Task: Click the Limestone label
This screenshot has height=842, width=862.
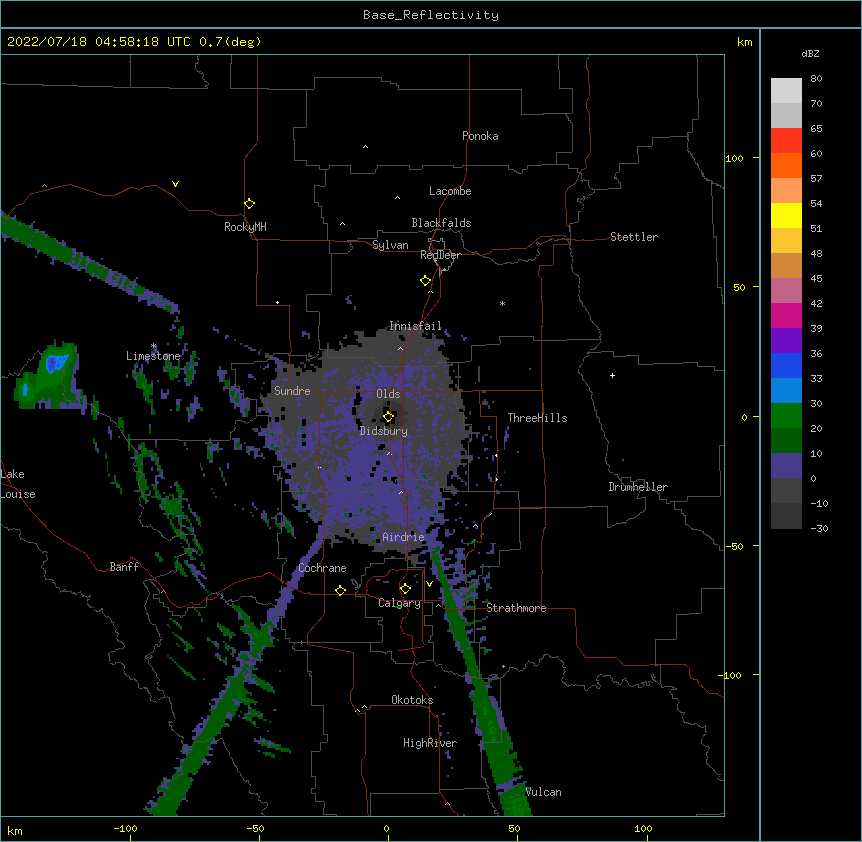Action: coord(153,356)
